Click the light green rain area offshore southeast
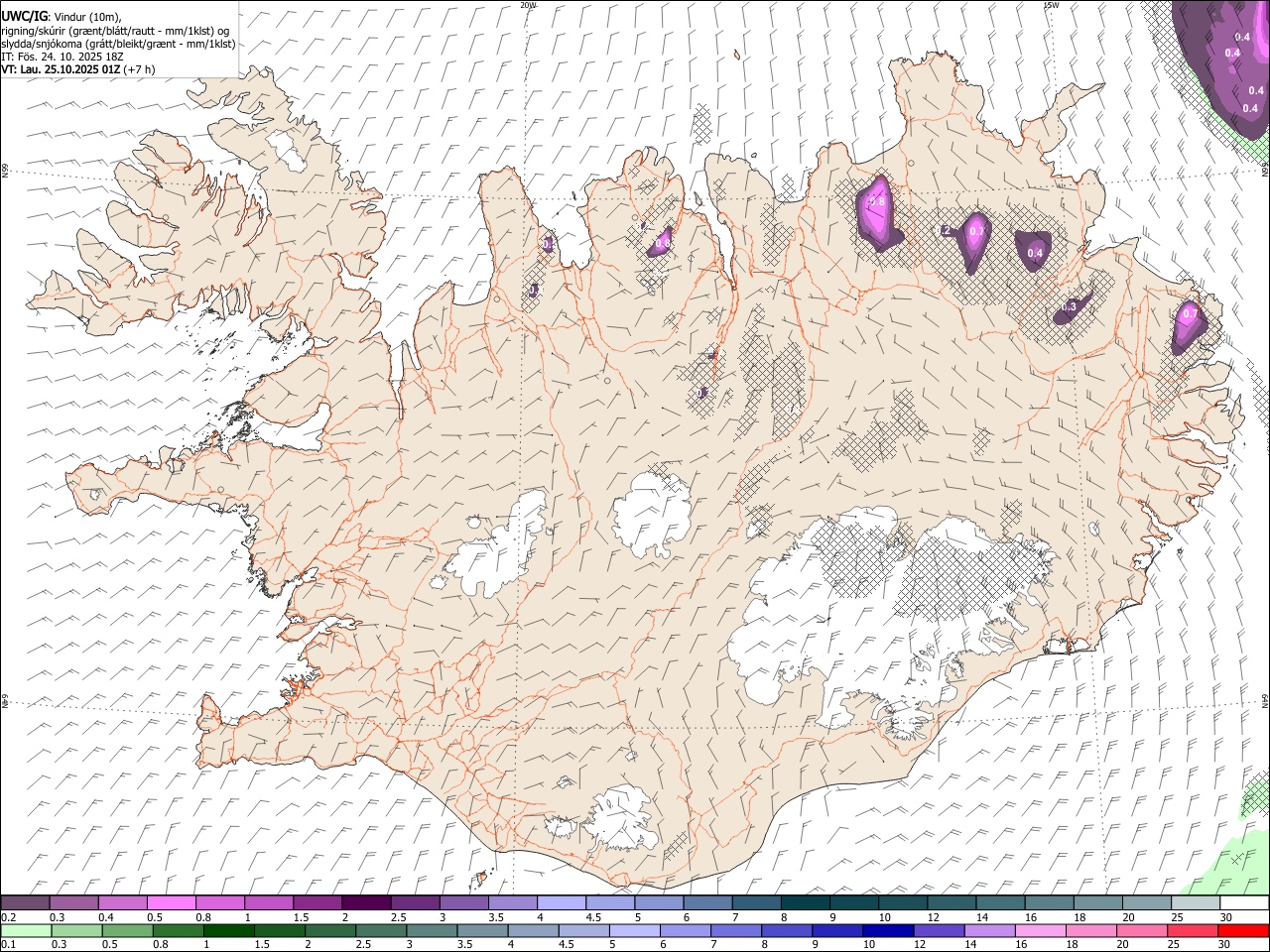This screenshot has height=952, width=1270. point(1228,866)
